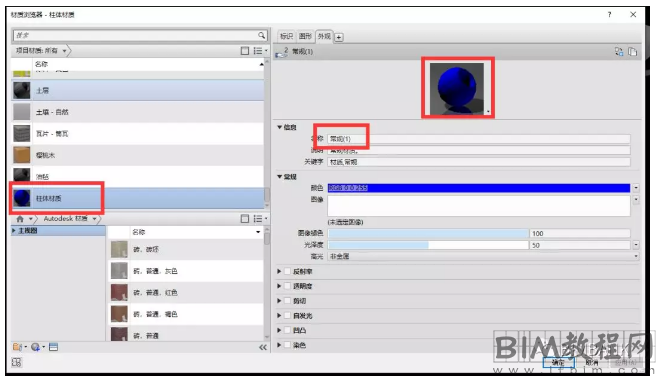The width and height of the screenshot is (661, 379).
Task: Click the add asset plus tab icon
Action: tap(339, 37)
